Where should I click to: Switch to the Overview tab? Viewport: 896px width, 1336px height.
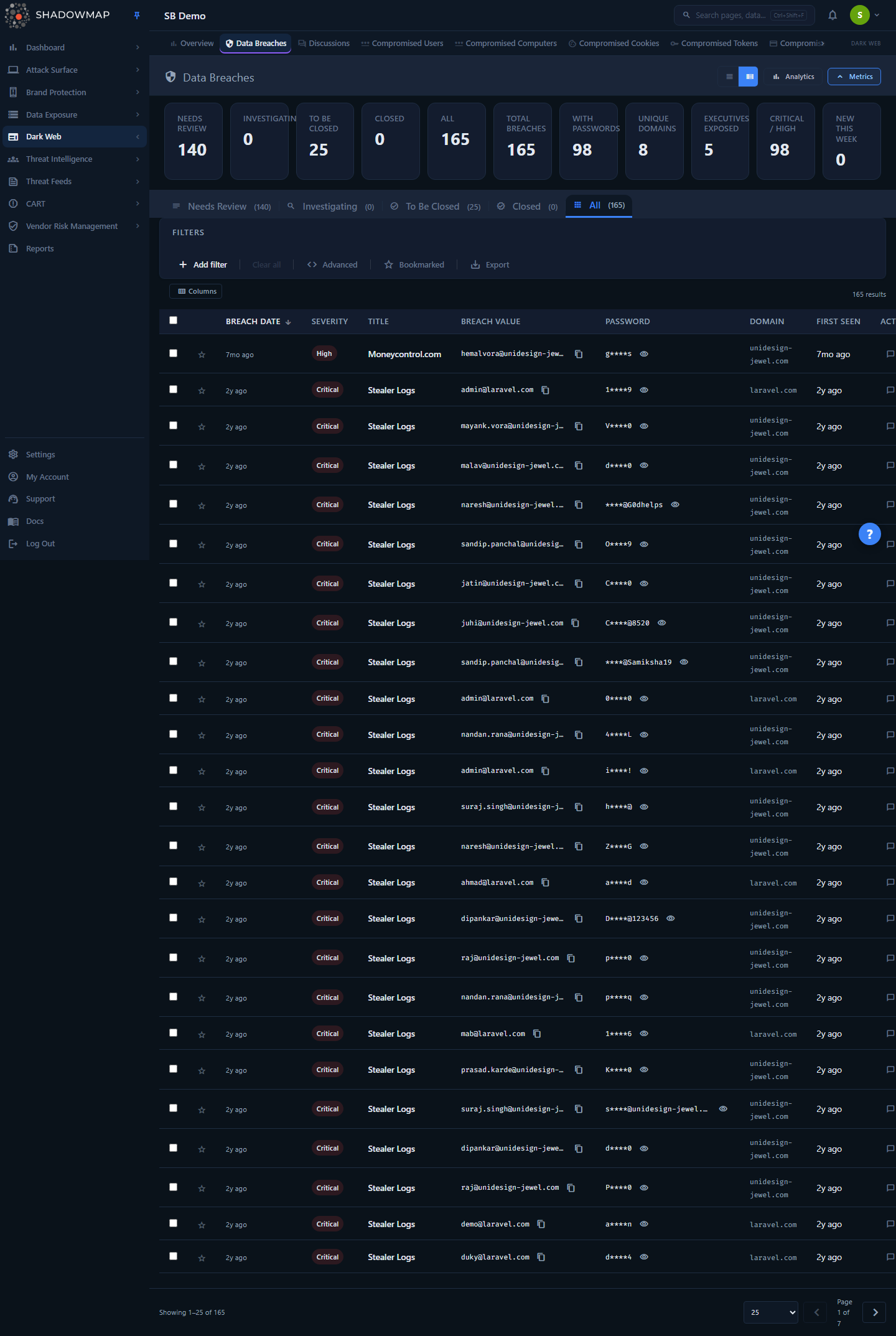(x=192, y=44)
